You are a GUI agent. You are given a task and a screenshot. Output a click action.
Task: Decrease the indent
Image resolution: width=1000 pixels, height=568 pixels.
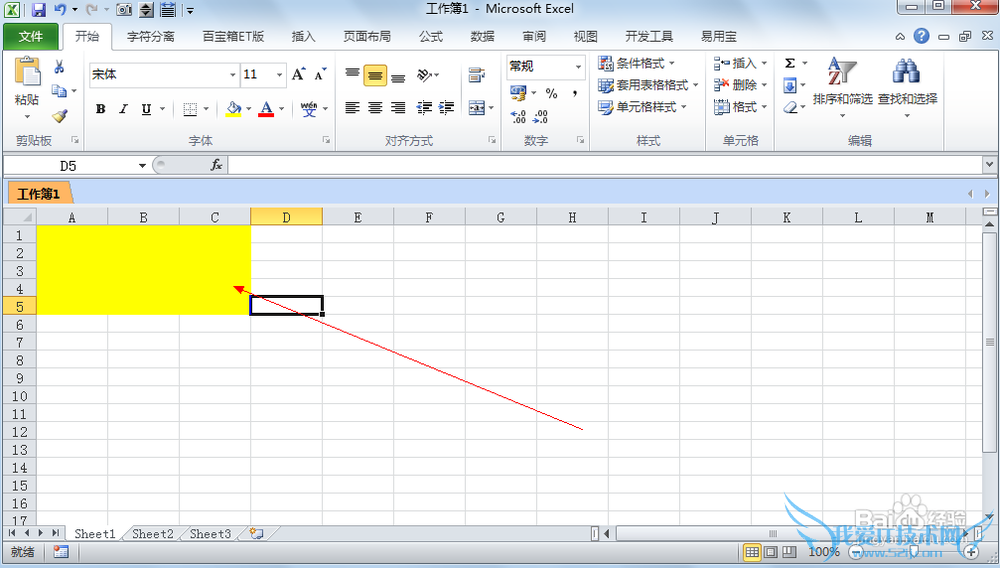click(424, 108)
